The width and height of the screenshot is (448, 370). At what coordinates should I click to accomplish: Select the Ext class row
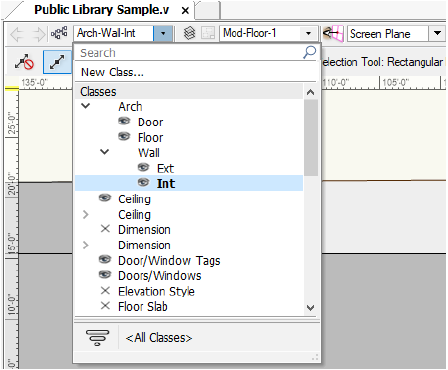pyautogui.click(x=189, y=168)
